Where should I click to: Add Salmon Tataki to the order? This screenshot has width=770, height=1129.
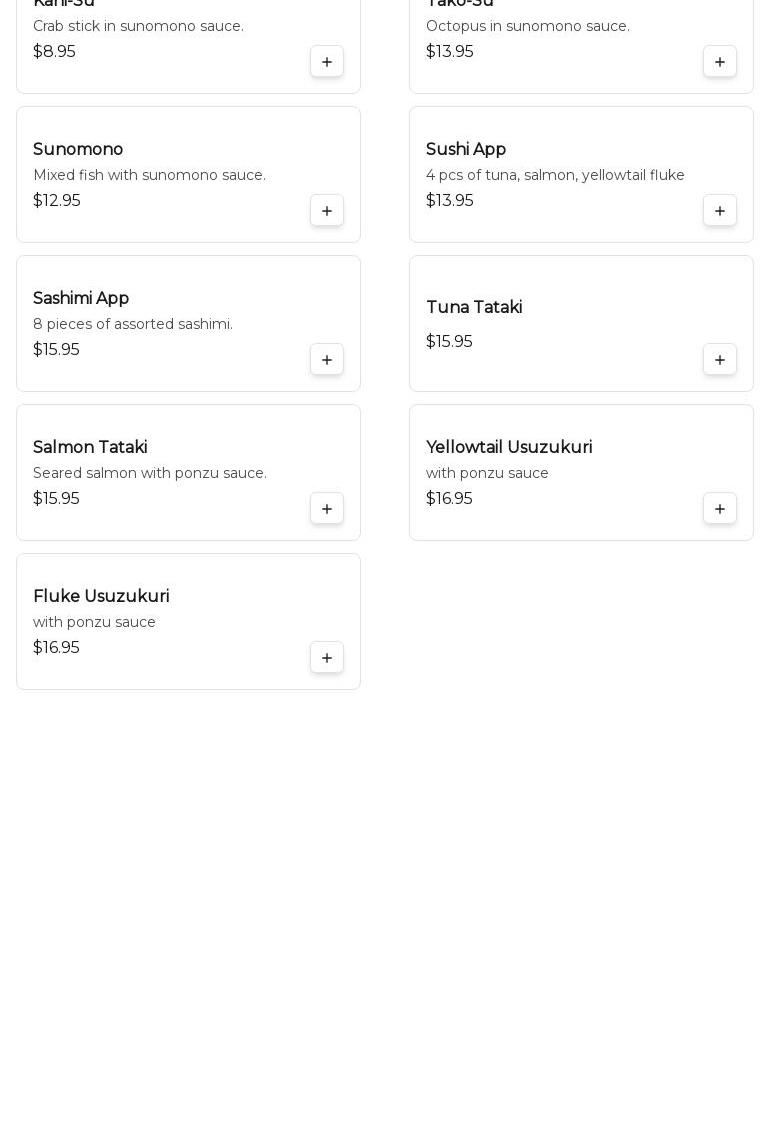tap(327, 509)
